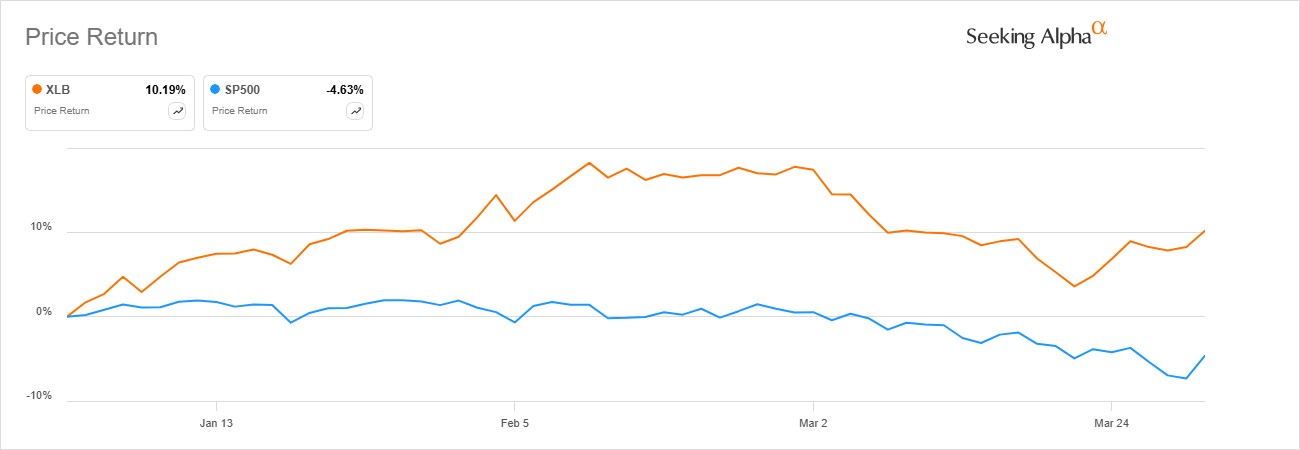Select the XLB ticker label
The width and height of the screenshot is (1300, 450).
[58, 89]
